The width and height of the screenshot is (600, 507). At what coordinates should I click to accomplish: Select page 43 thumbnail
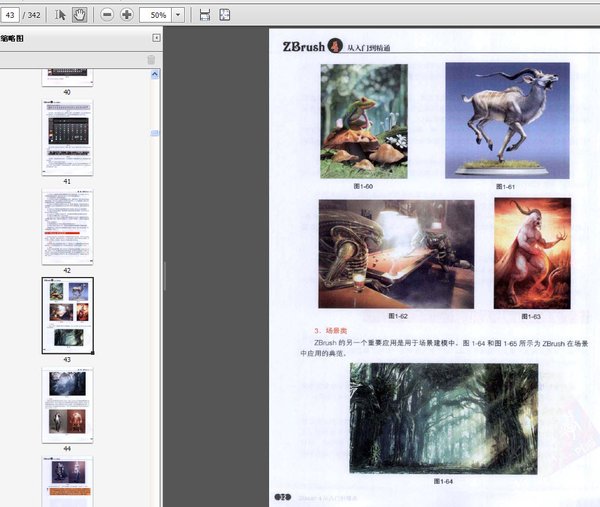[67, 316]
